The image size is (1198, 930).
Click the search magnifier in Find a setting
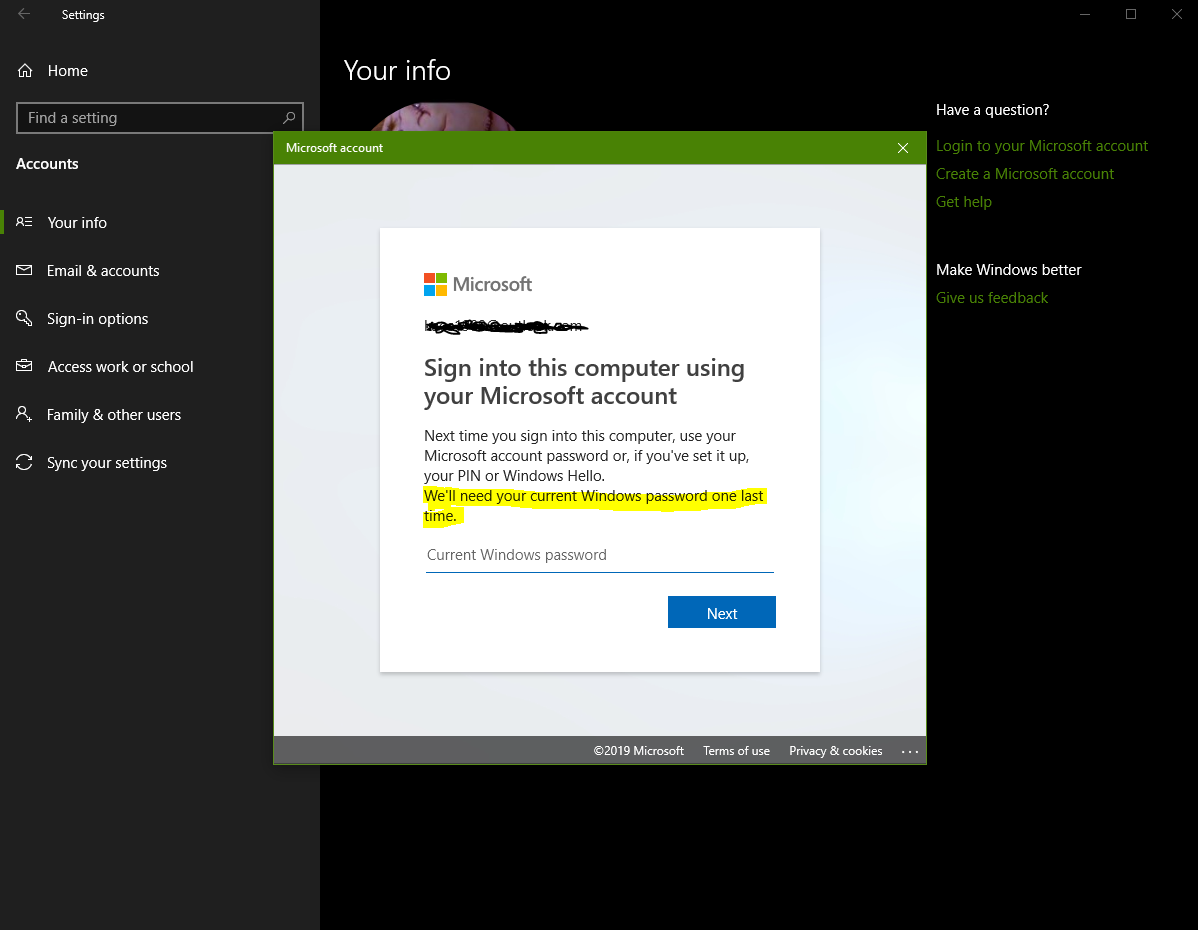(289, 118)
